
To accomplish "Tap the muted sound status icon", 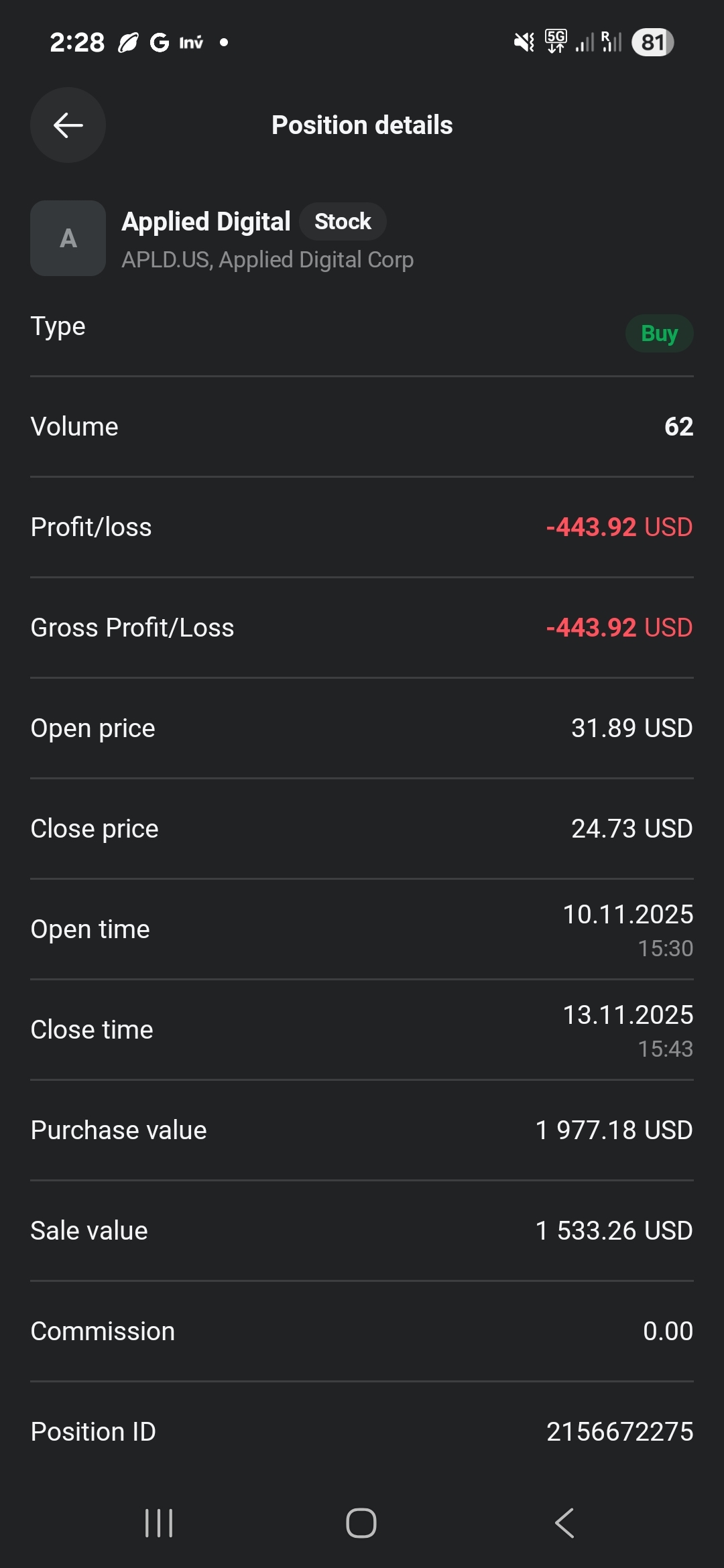I will pyautogui.click(x=524, y=43).
